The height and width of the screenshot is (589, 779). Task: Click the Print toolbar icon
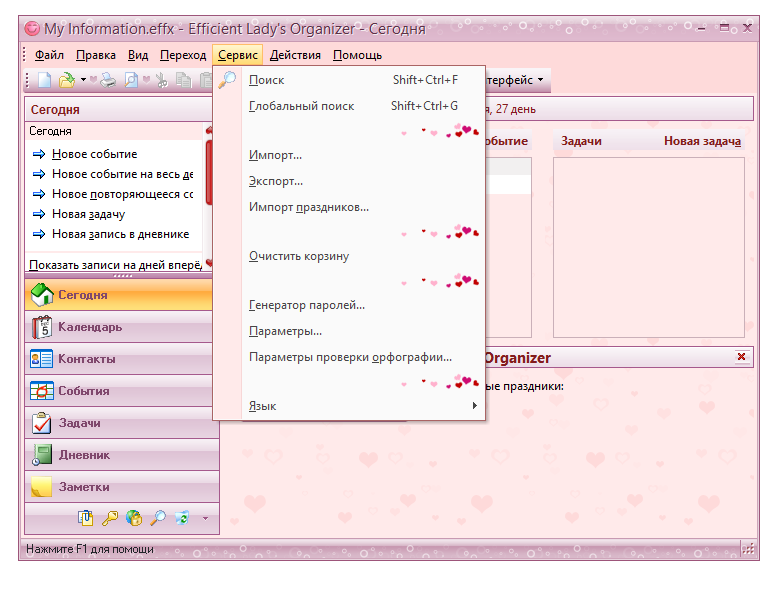tap(108, 80)
